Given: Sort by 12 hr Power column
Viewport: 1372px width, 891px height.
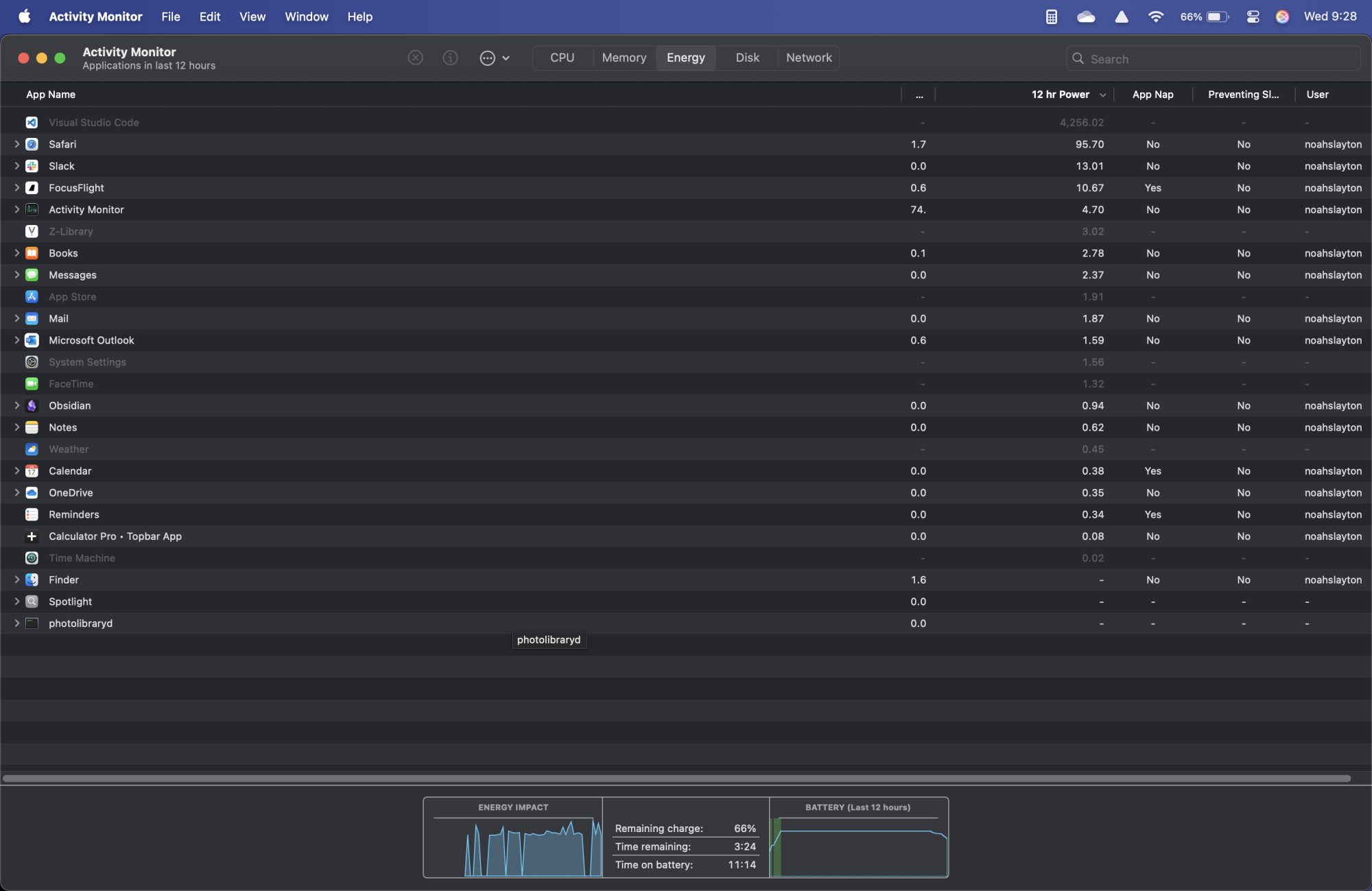Looking at the screenshot, I should tap(1060, 95).
